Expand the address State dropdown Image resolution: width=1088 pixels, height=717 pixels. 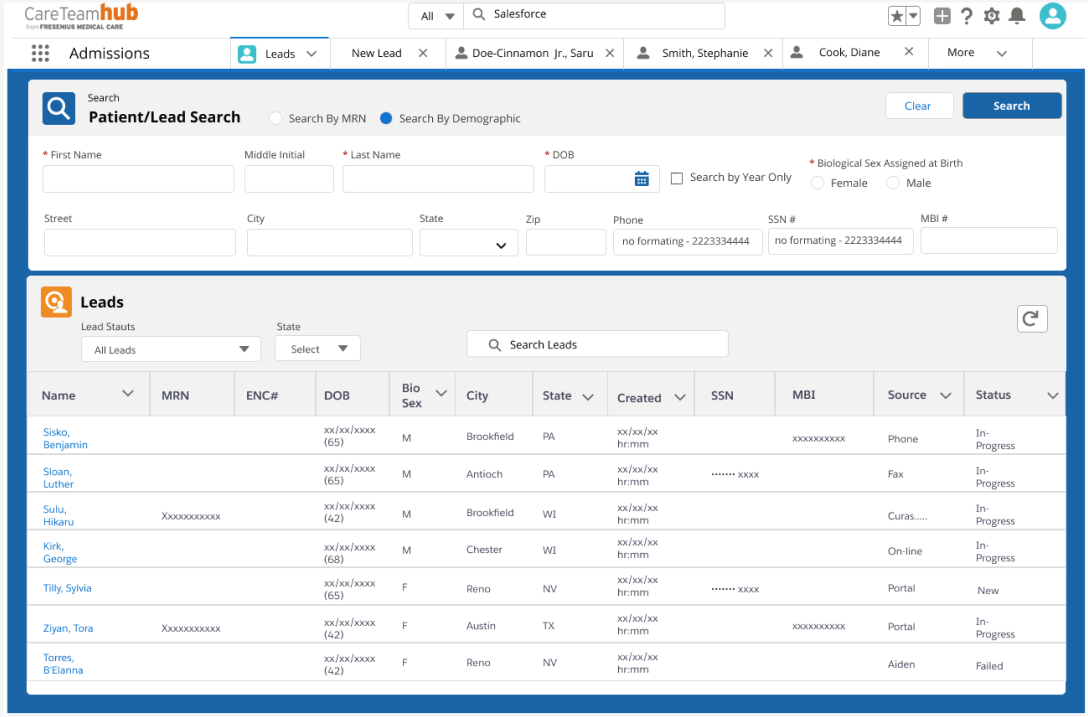[x=469, y=244]
